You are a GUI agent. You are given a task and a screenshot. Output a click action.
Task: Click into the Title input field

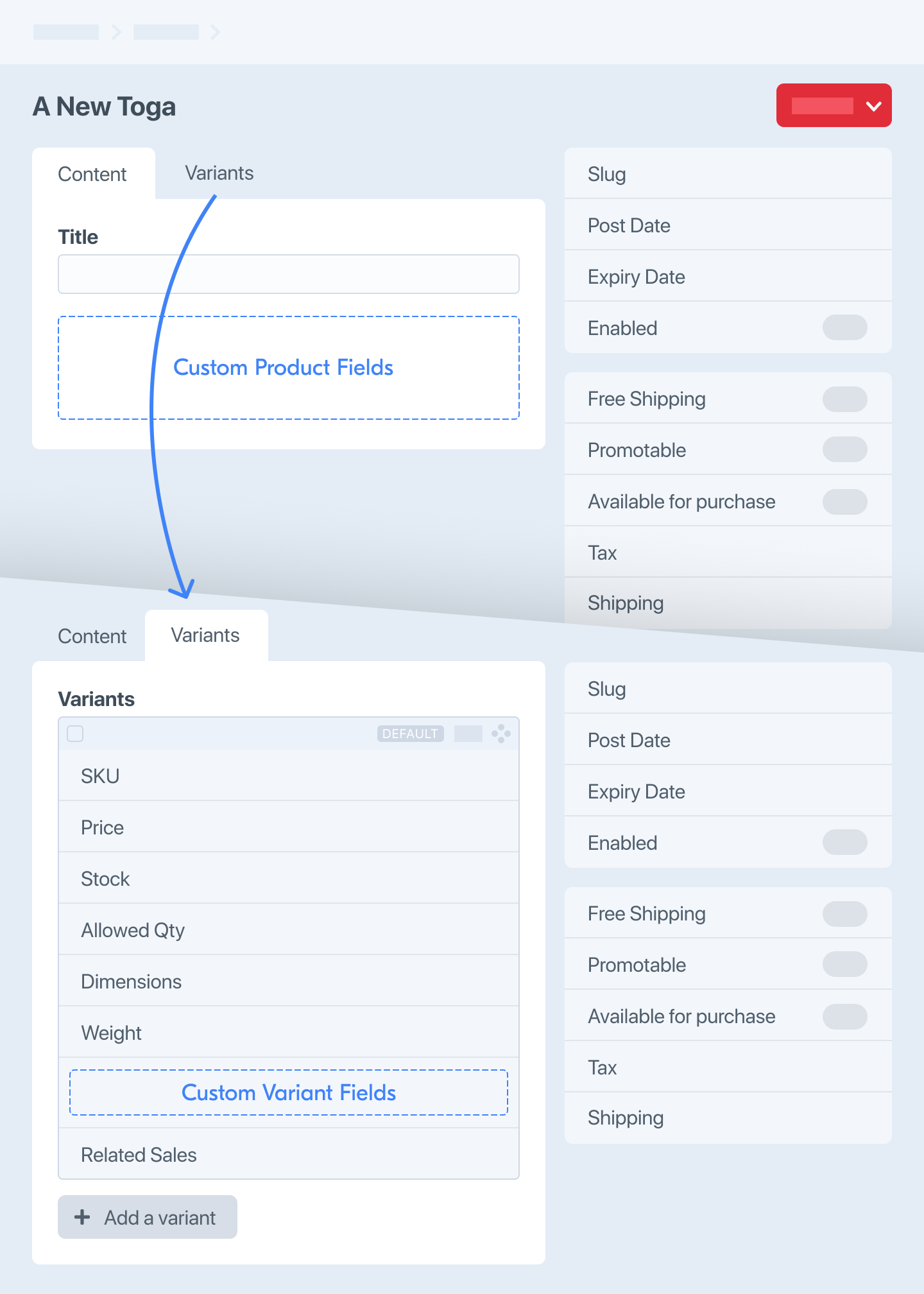tap(289, 274)
